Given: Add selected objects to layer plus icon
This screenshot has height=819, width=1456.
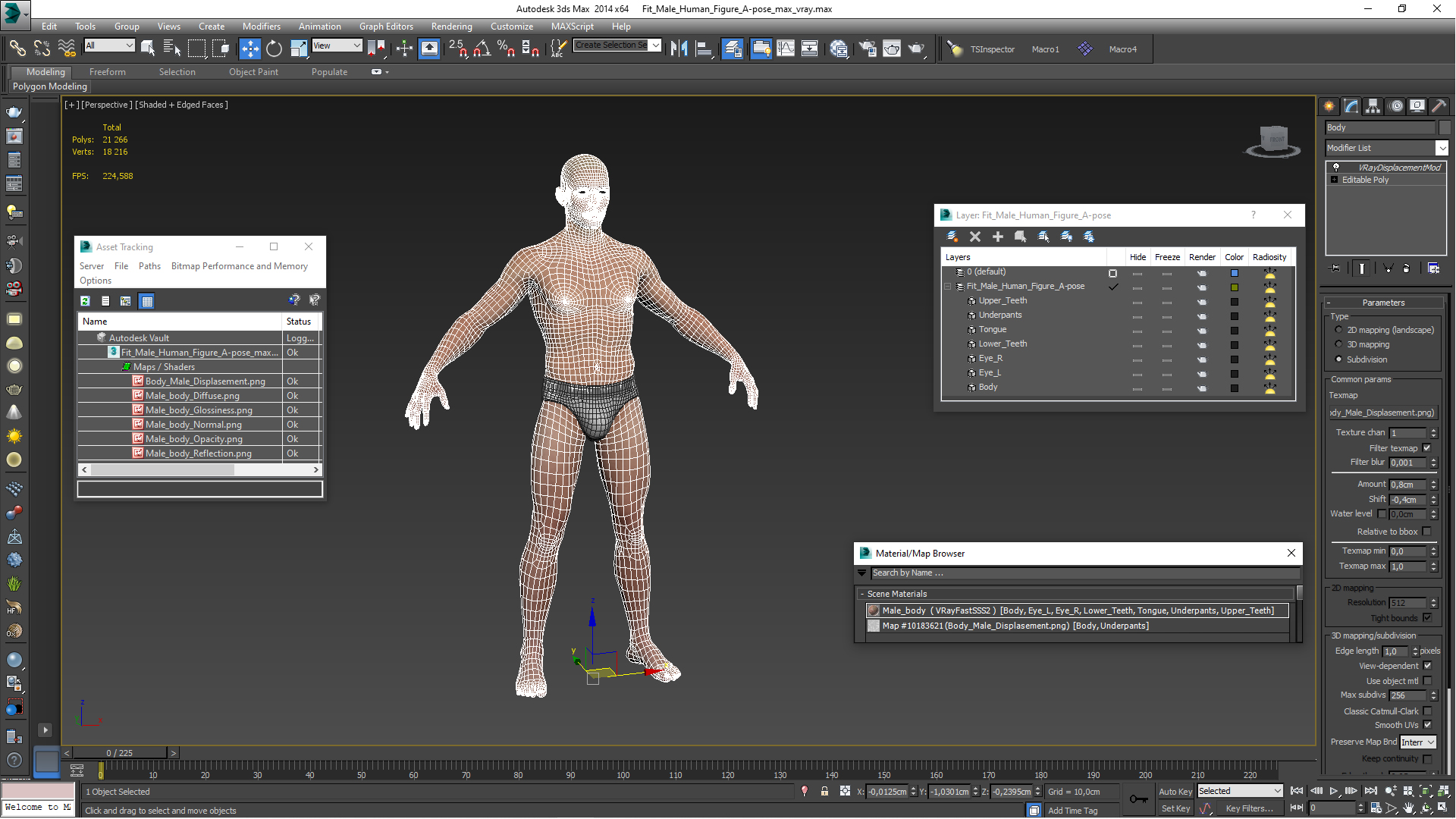Looking at the screenshot, I should (998, 237).
